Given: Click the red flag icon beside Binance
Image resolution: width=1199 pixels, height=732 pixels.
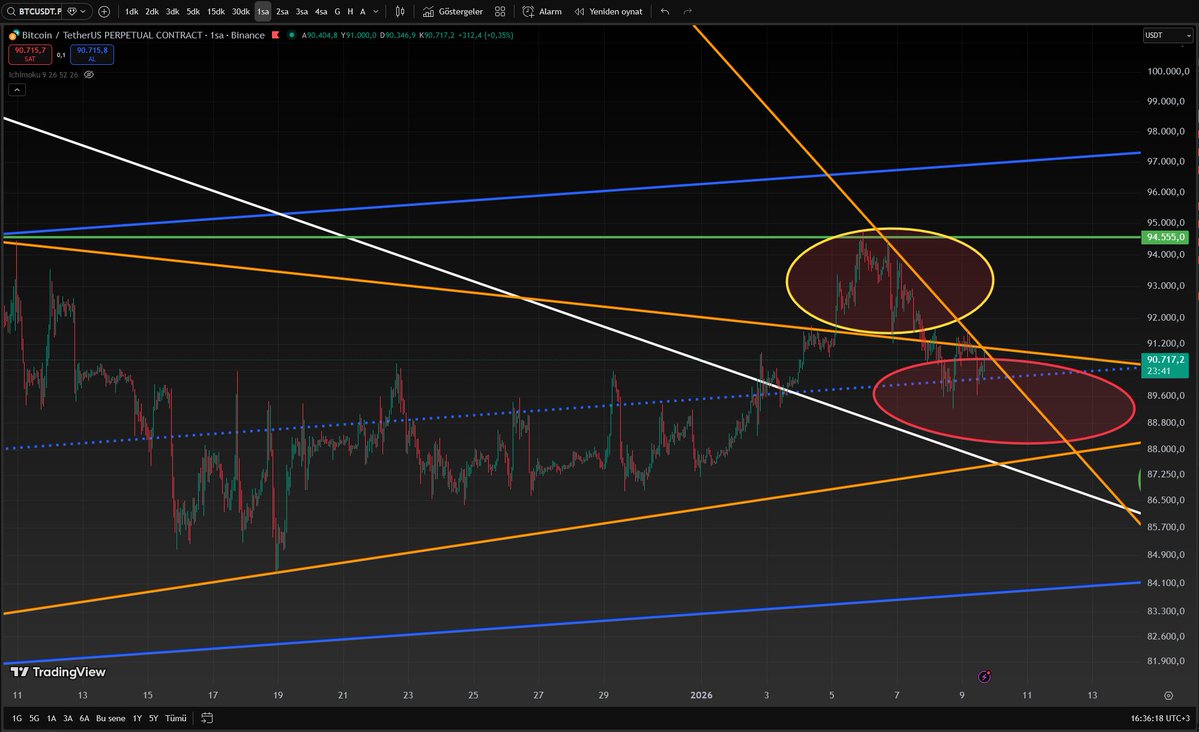Looking at the screenshot, I should [x=275, y=35].
